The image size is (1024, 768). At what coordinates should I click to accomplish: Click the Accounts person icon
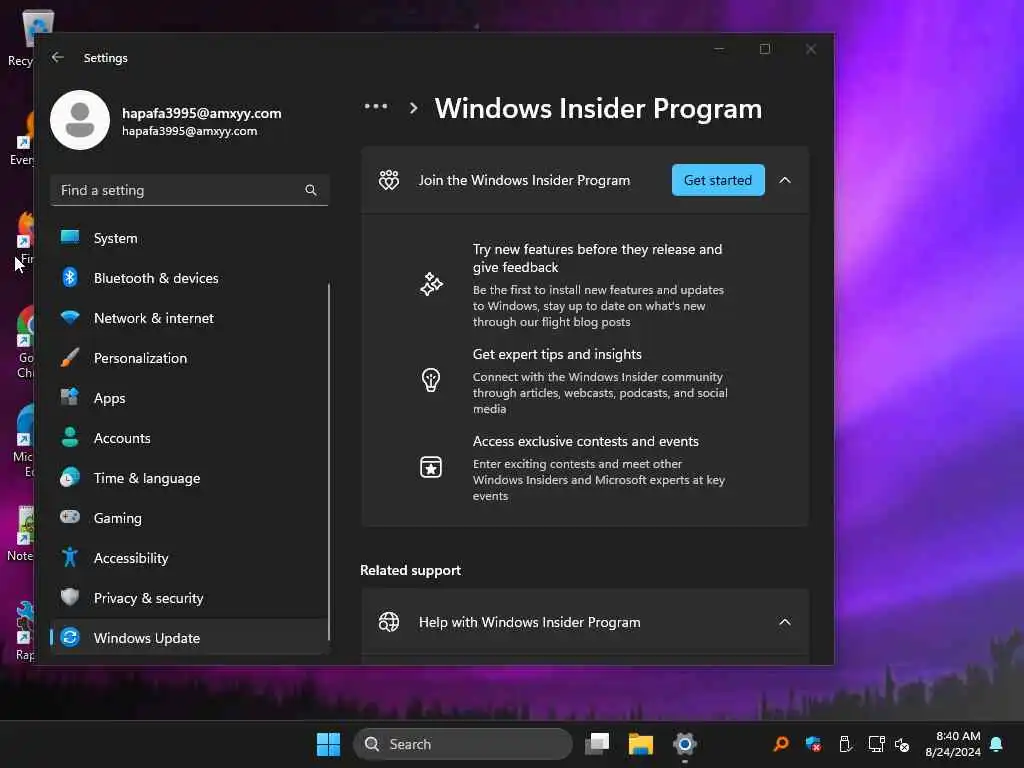pos(70,437)
